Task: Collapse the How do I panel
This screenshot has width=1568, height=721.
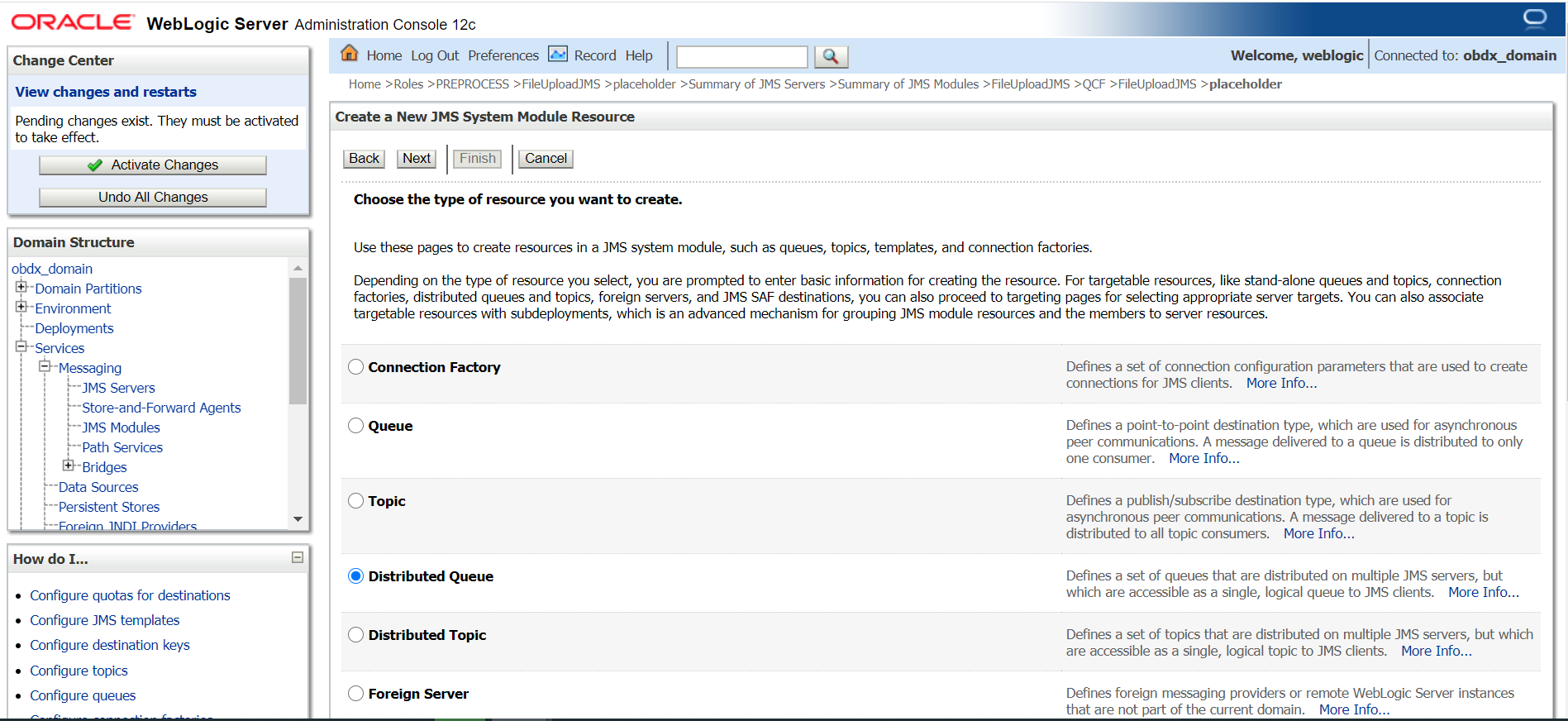Action: point(298,558)
